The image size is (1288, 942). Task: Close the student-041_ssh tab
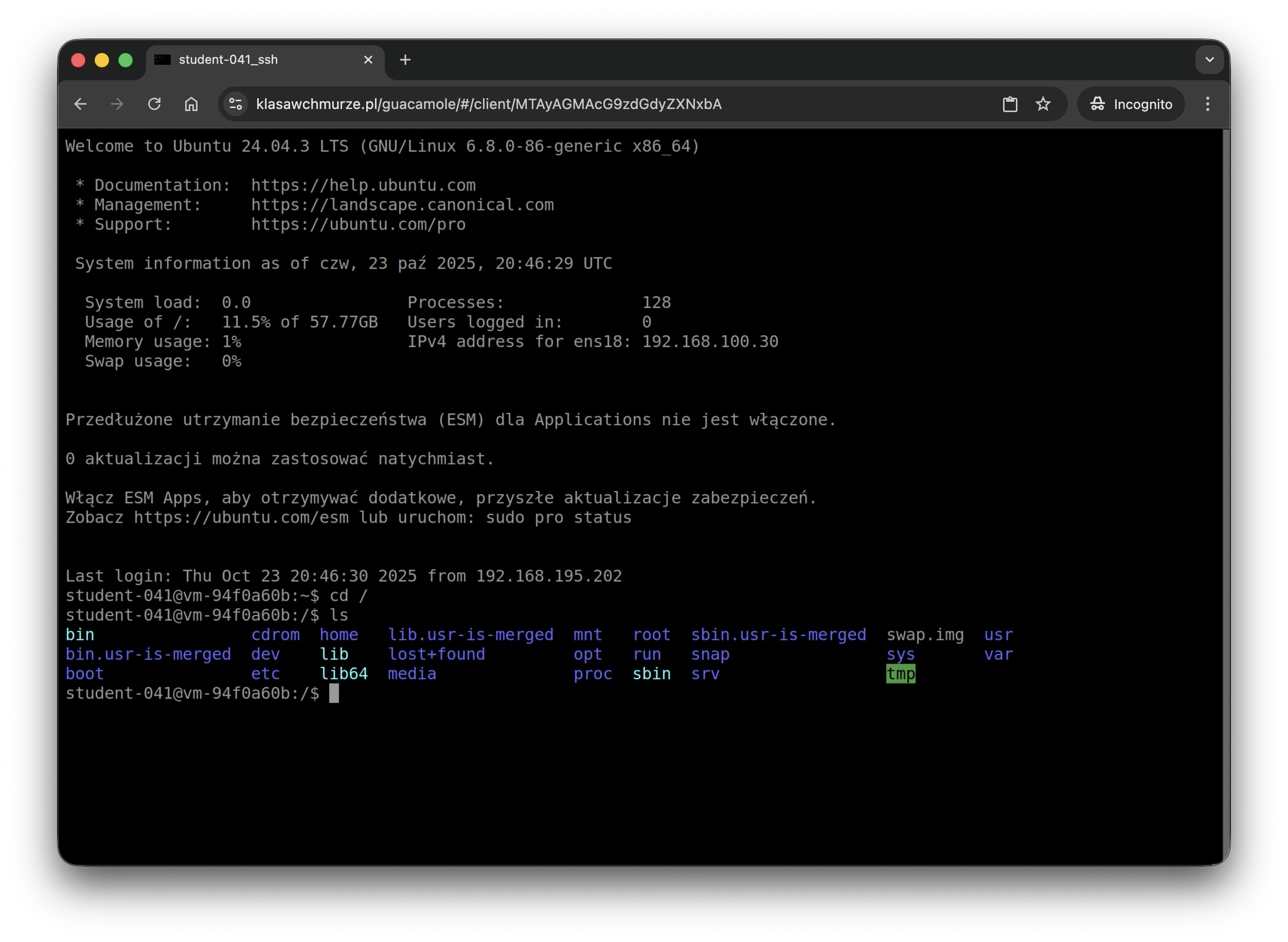pyautogui.click(x=368, y=59)
